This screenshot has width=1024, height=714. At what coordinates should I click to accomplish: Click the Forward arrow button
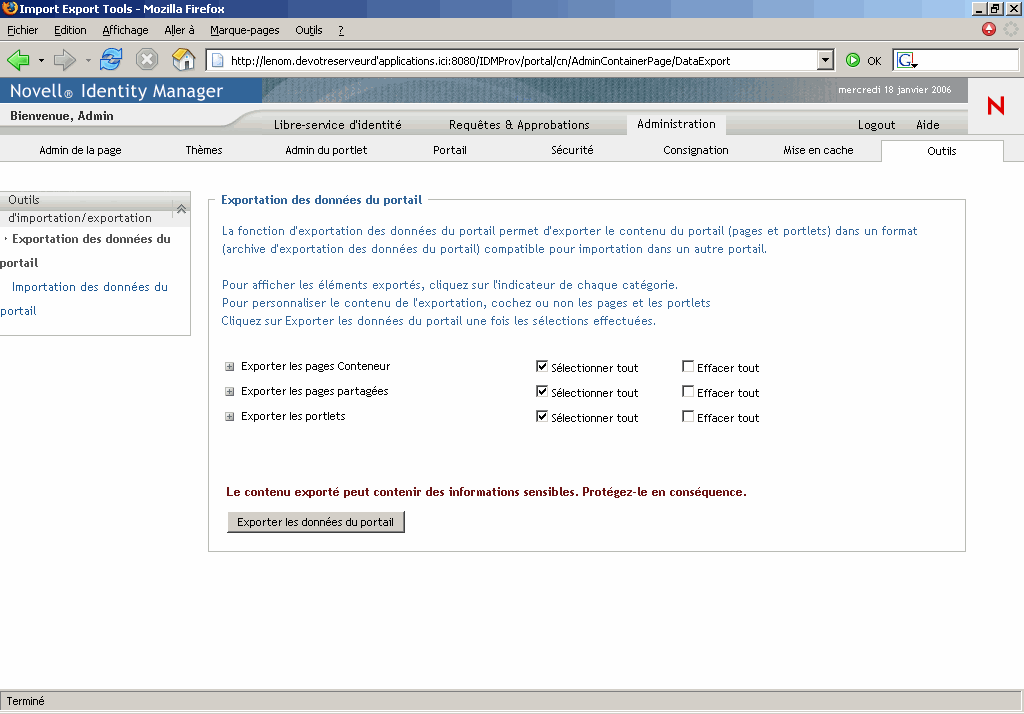coord(64,60)
